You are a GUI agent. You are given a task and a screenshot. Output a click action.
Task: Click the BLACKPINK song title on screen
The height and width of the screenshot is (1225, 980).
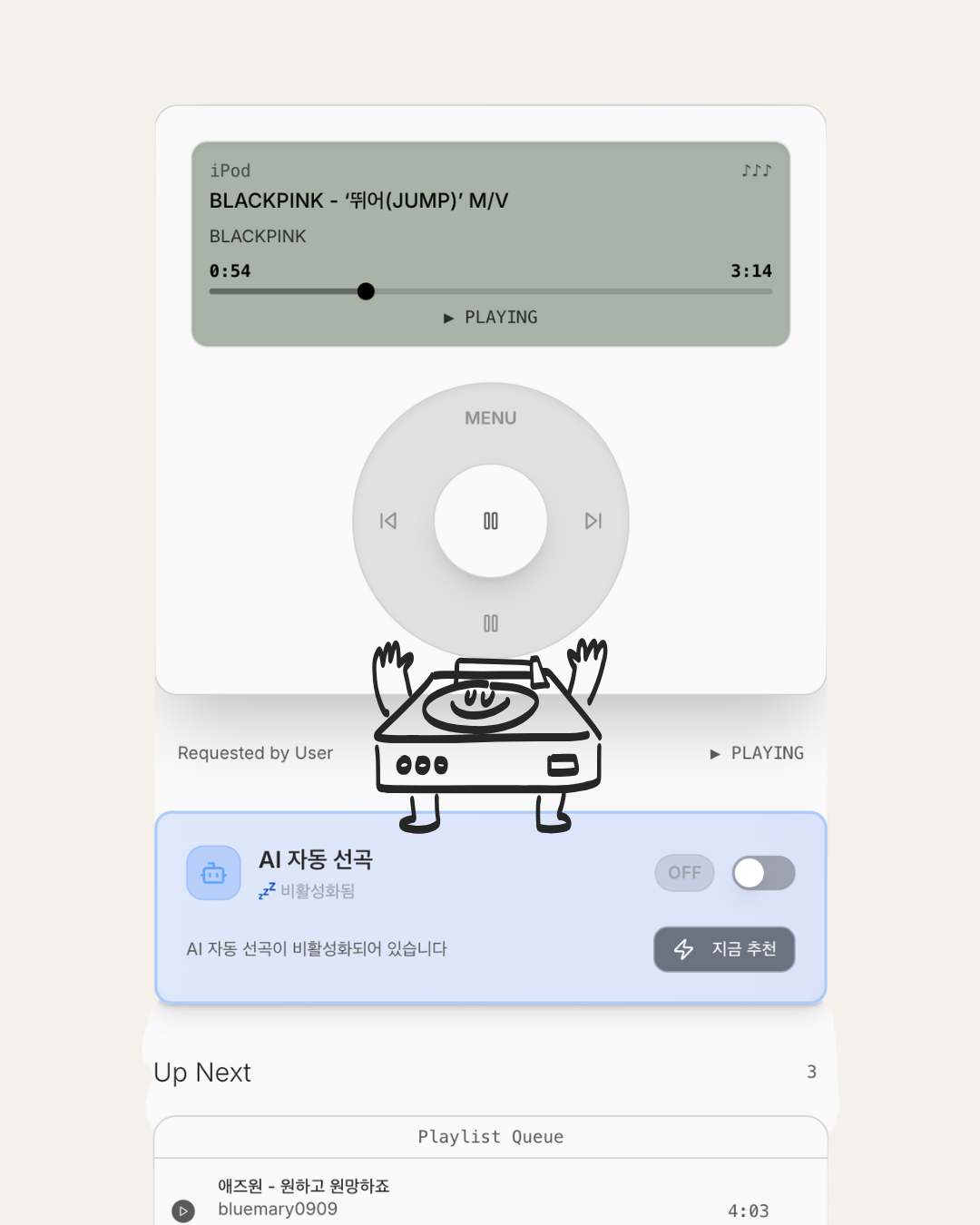pos(358,201)
